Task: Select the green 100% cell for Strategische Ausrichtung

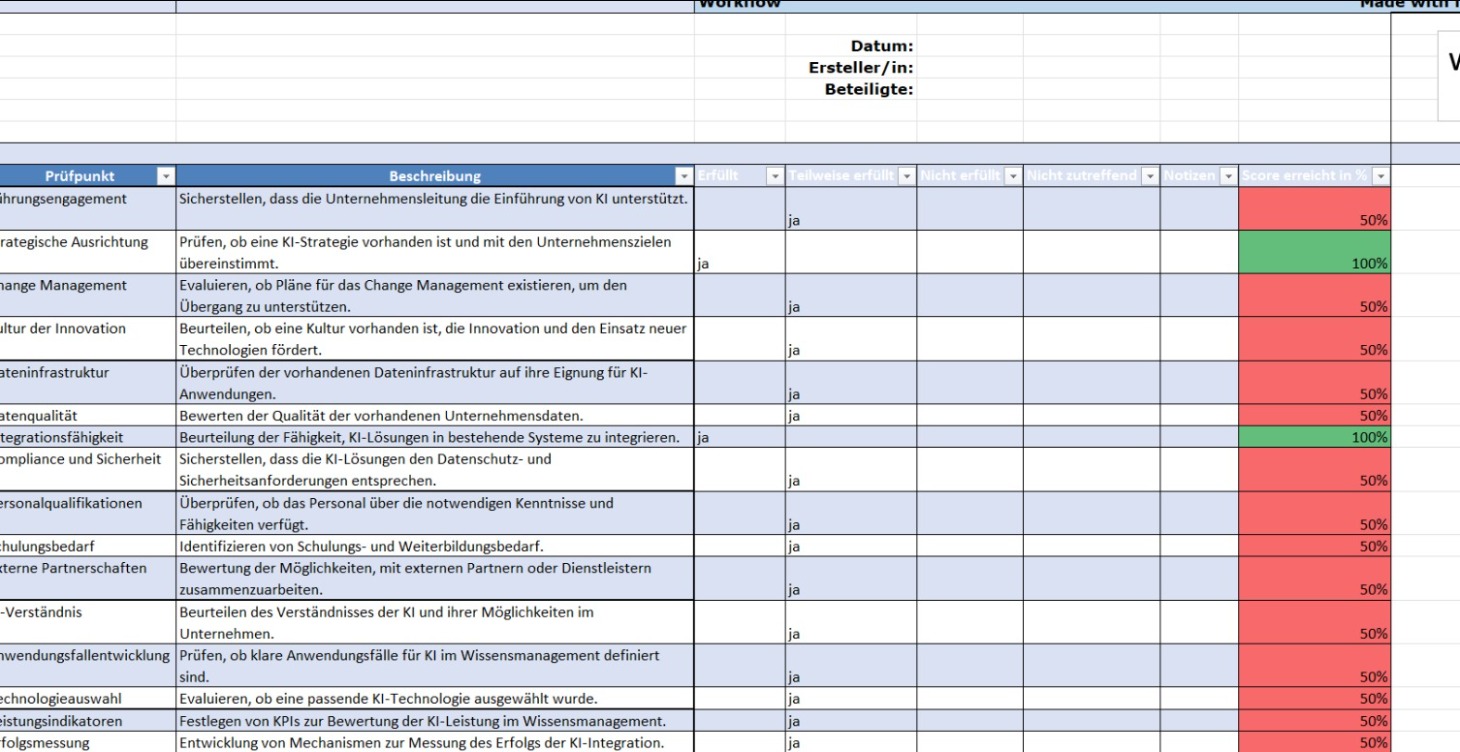Action: (1313, 253)
